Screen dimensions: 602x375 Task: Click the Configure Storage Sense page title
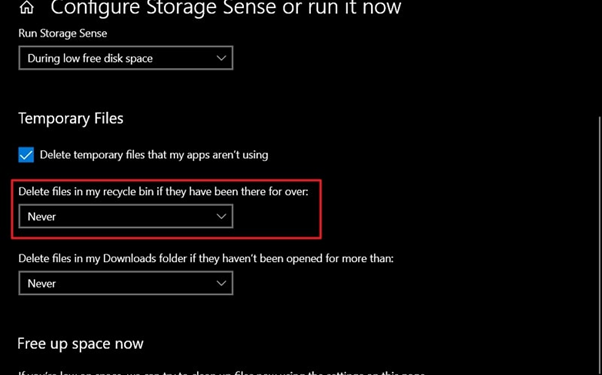point(226,7)
